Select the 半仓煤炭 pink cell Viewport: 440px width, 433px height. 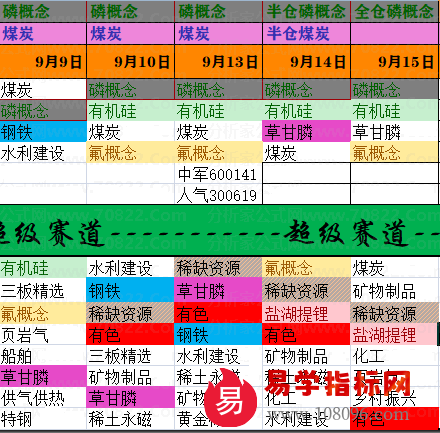pos(306,34)
